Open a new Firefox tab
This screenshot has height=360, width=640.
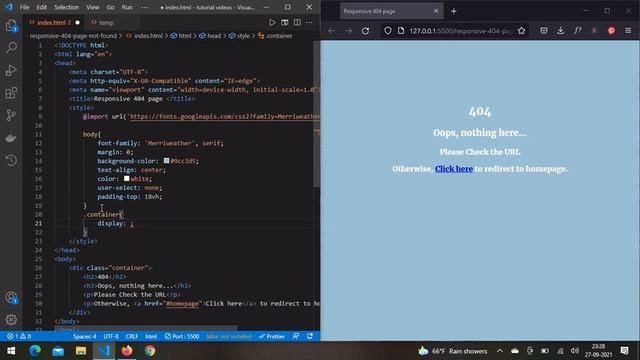tap(453, 11)
